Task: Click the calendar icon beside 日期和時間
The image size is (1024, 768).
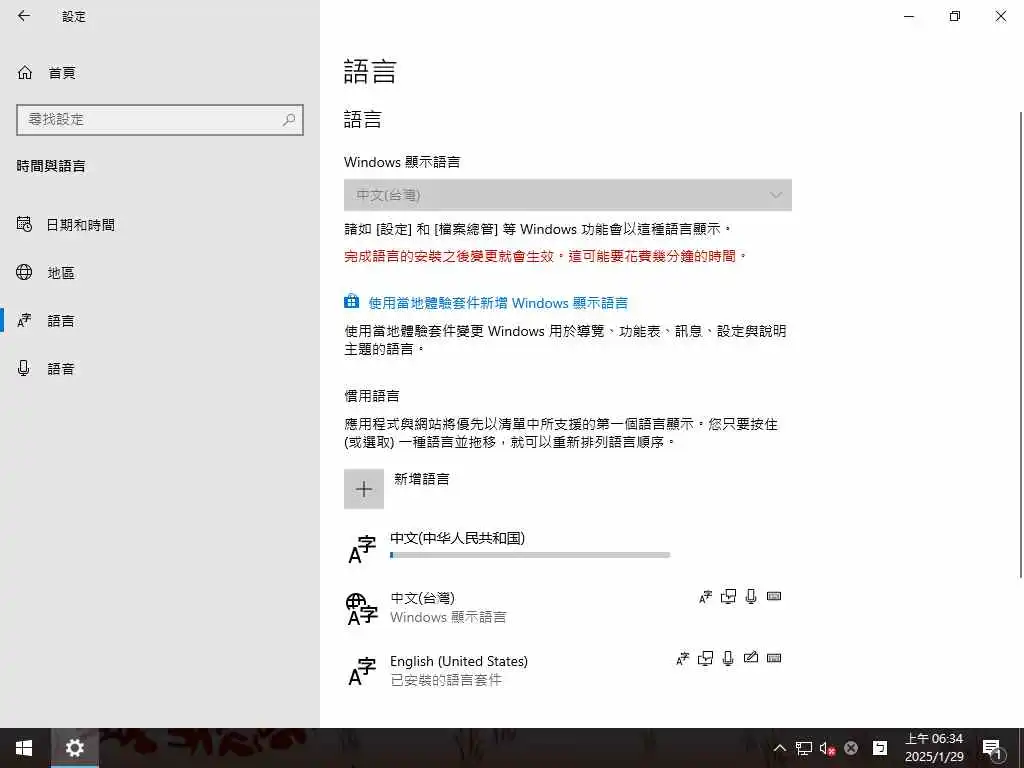Action: 24,225
